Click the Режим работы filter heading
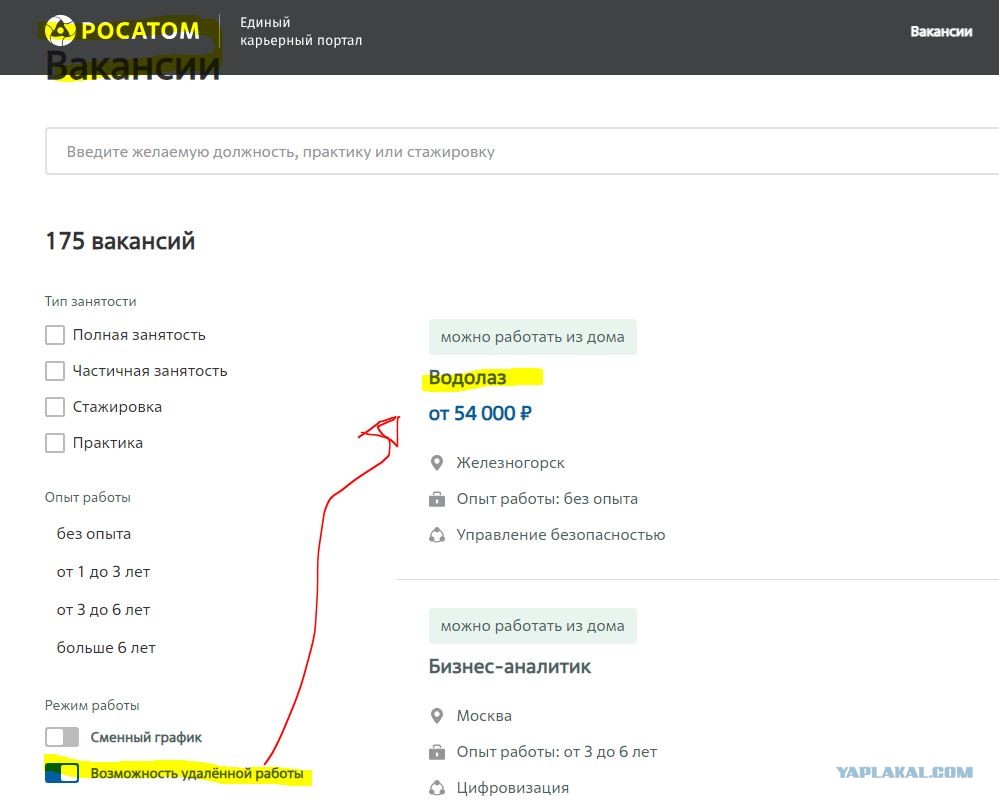This screenshot has width=999, height=802. point(92,705)
